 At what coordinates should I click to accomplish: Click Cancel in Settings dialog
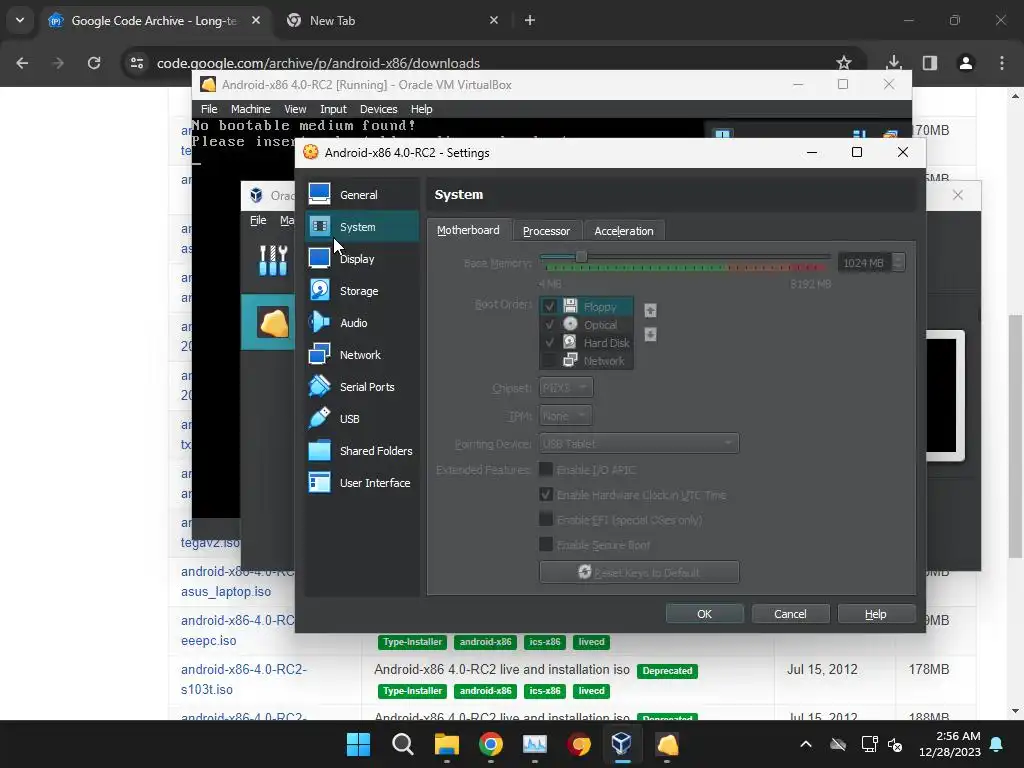(x=790, y=614)
